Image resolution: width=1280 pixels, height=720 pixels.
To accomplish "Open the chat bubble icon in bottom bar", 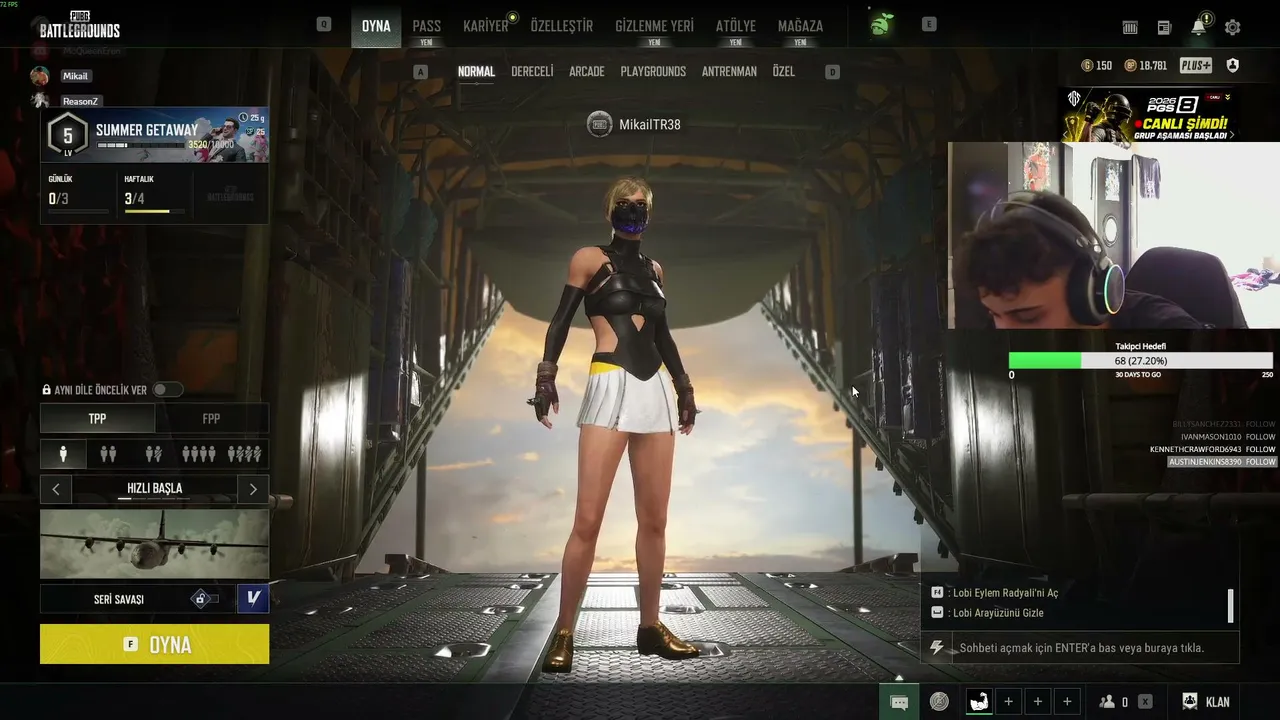I will click(x=899, y=702).
